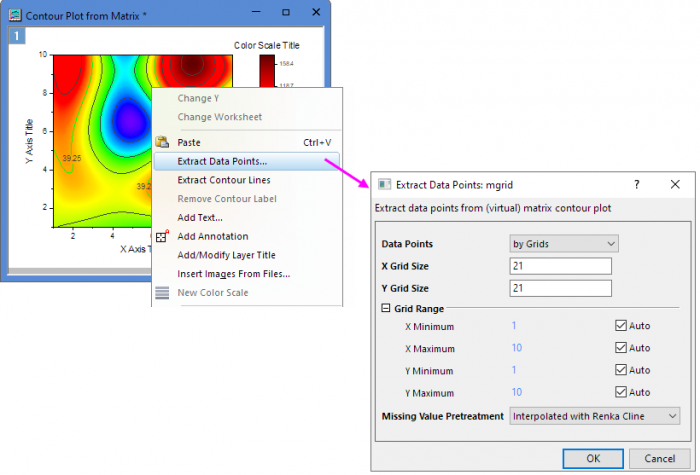Open the Data Points dropdown
The width and height of the screenshot is (700, 475).
tap(564, 243)
